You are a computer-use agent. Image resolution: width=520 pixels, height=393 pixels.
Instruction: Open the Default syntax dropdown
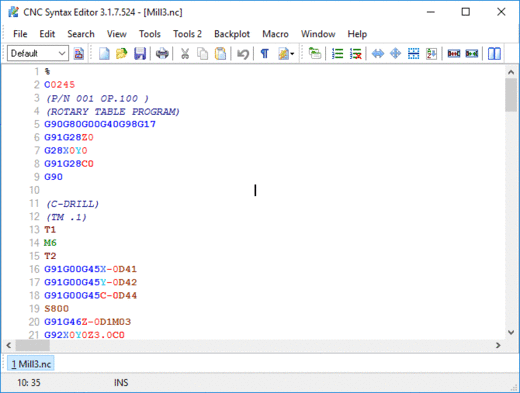(x=38, y=53)
